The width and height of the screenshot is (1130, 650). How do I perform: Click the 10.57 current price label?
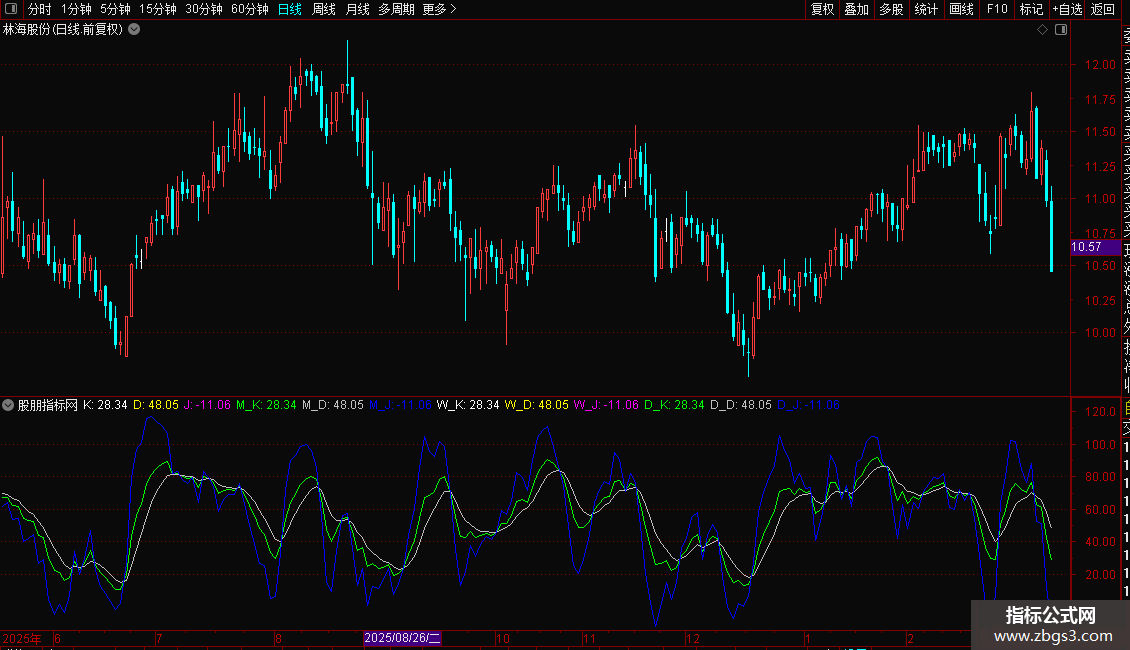pos(1086,247)
